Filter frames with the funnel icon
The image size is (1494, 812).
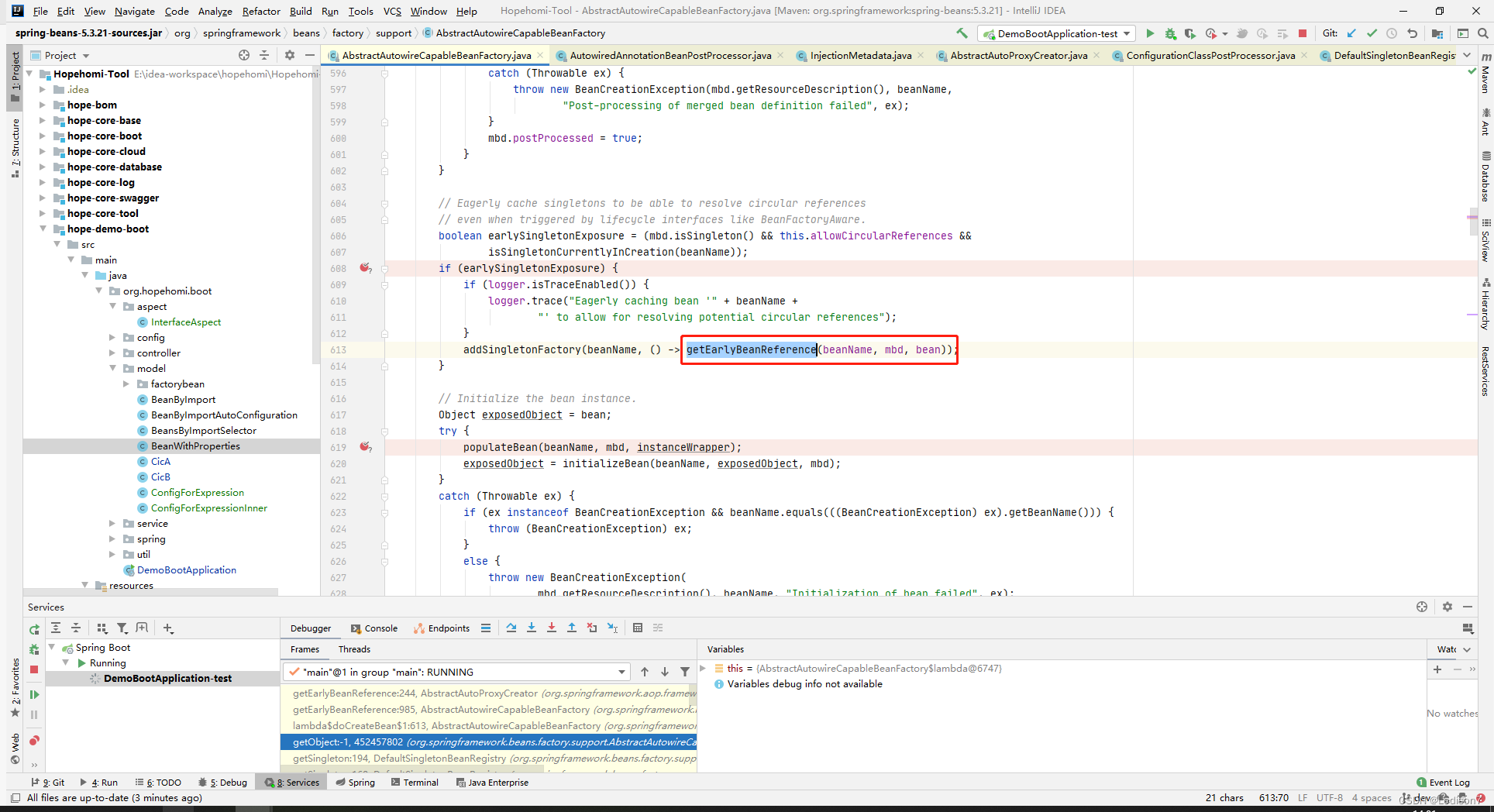pyautogui.click(x=685, y=672)
